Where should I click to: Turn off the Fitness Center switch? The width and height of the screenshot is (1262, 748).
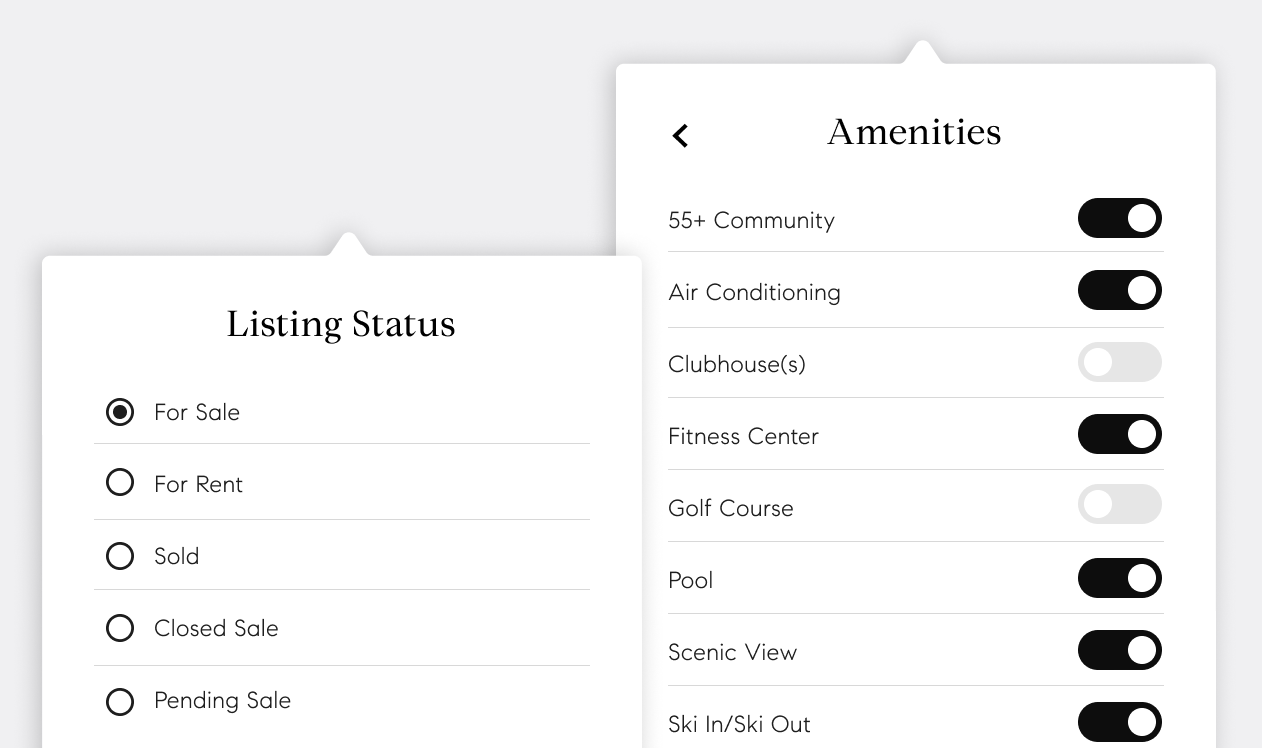tap(1119, 434)
